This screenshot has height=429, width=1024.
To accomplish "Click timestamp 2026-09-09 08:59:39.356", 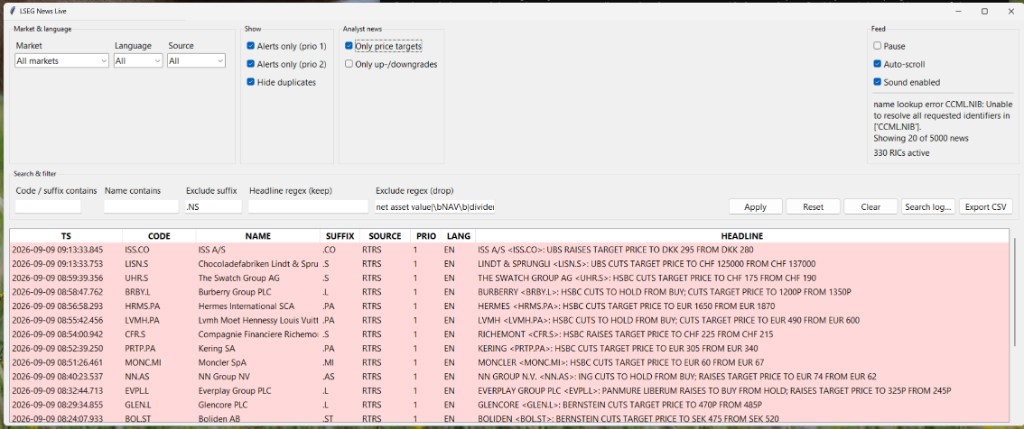I will pyautogui.click(x=57, y=278).
